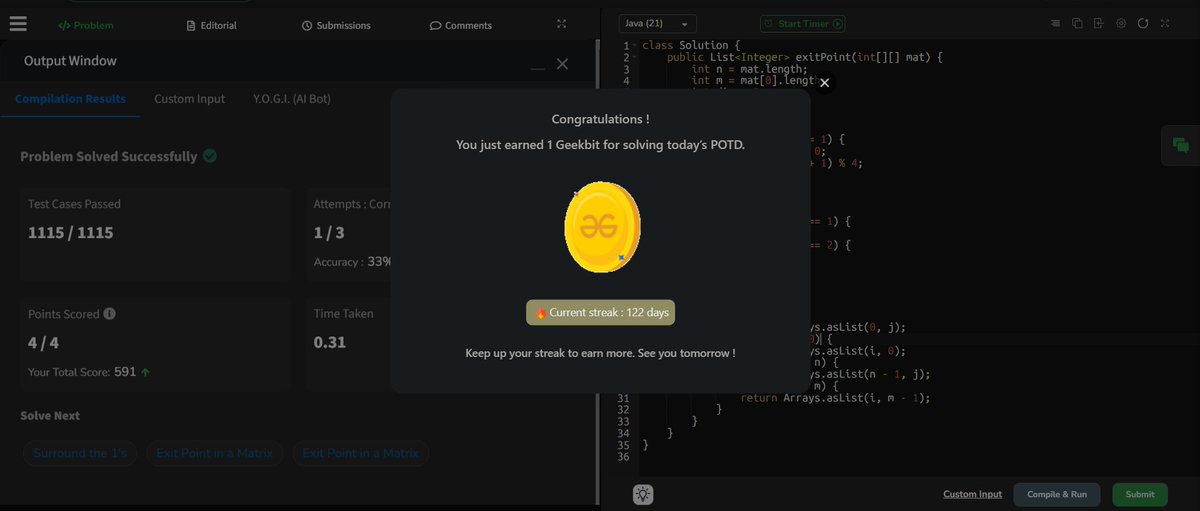Click the 'Test Cases Passed' label
1200x511 pixels.
coord(74,204)
